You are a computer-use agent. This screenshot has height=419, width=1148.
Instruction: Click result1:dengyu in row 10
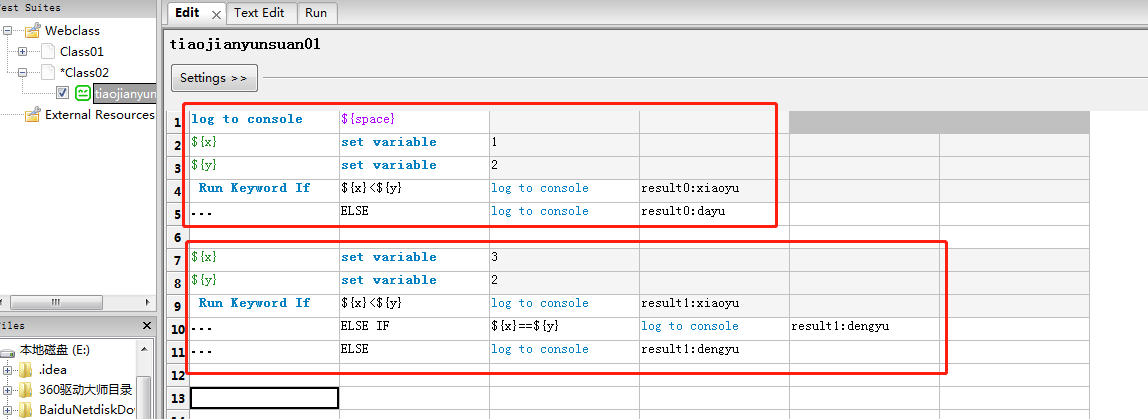pyautogui.click(x=864, y=328)
